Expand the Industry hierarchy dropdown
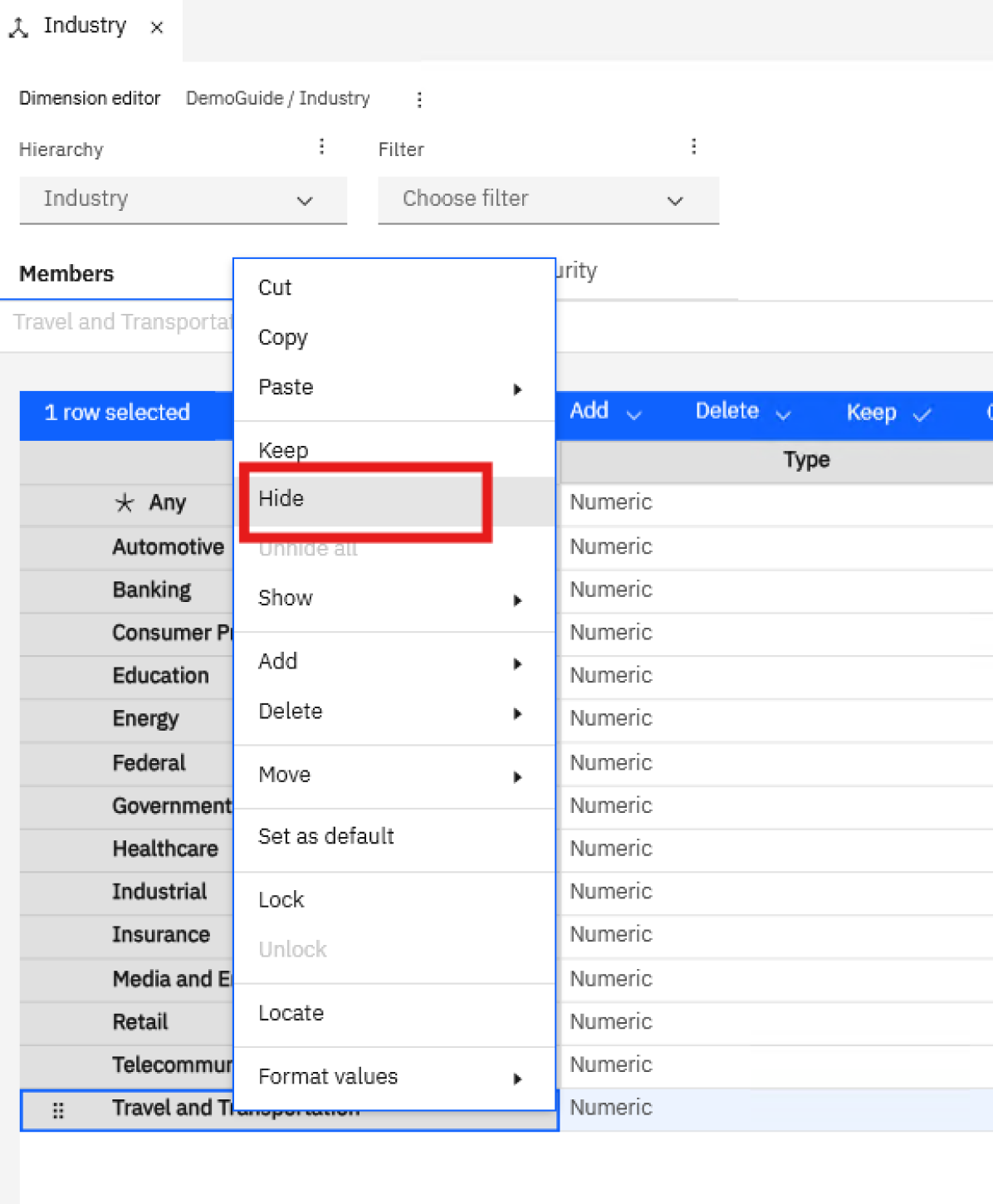993x1204 pixels. 183,200
